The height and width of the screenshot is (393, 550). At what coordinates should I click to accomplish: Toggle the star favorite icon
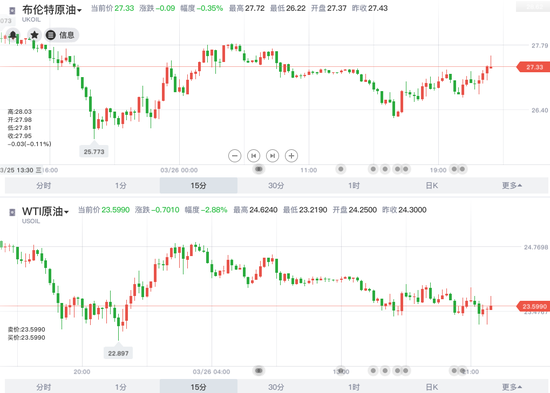[x=34, y=35]
